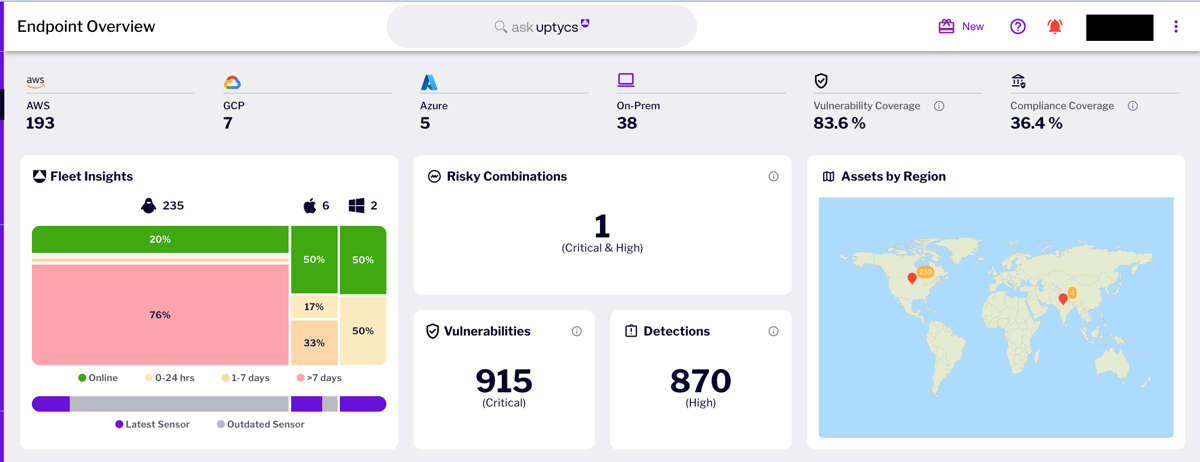Show Detections card info icon

773,332
